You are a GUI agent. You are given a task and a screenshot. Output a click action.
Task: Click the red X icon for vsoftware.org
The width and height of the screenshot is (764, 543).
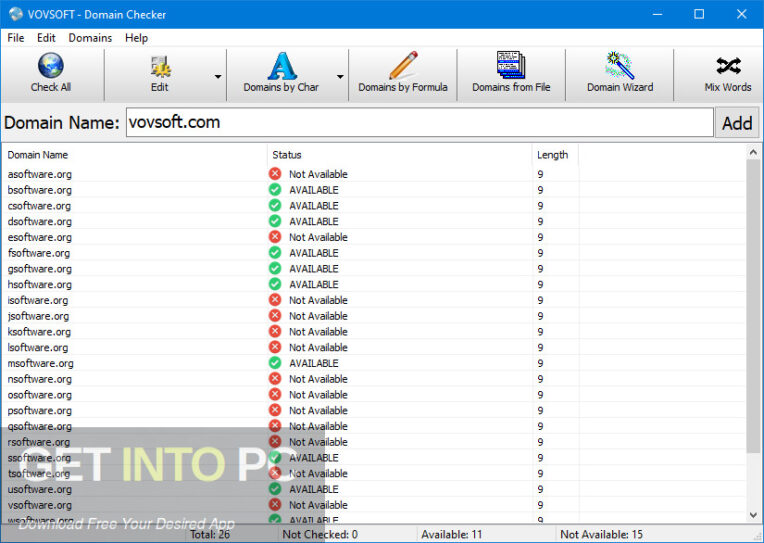coord(275,504)
